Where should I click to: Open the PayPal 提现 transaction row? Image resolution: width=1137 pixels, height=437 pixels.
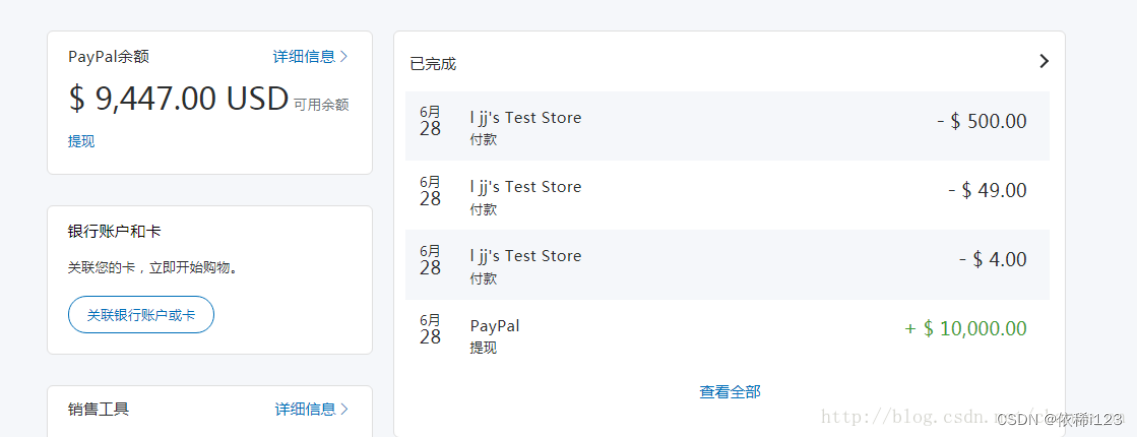727,334
